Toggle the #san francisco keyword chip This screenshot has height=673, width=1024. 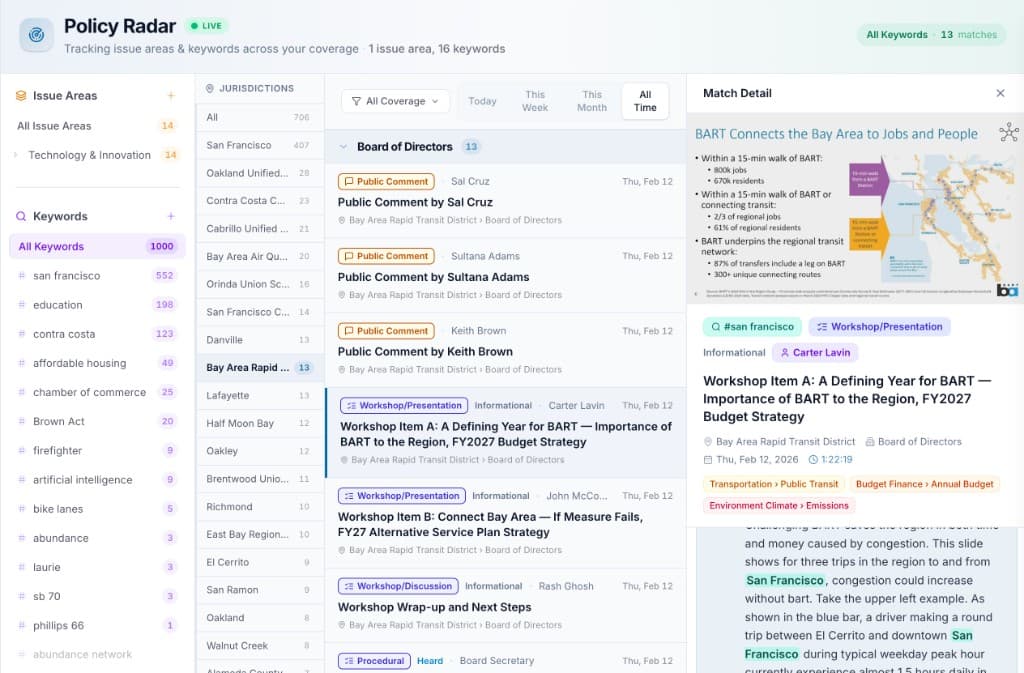click(x=752, y=326)
